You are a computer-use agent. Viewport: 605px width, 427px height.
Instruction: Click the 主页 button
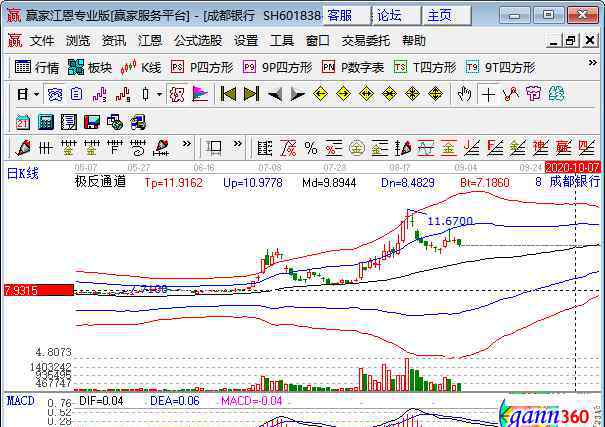coord(446,15)
